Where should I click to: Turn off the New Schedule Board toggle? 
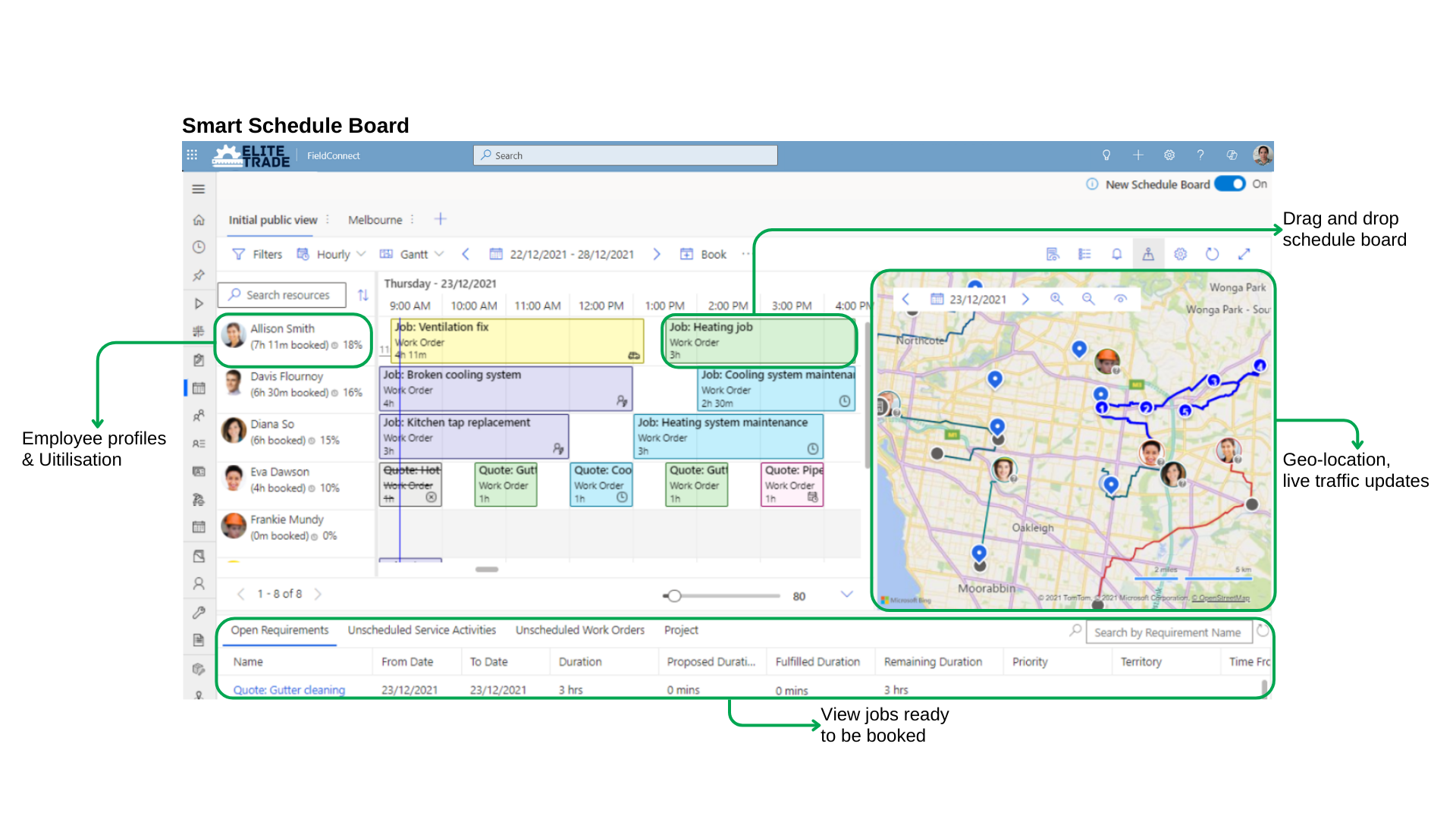[x=1229, y=184]
